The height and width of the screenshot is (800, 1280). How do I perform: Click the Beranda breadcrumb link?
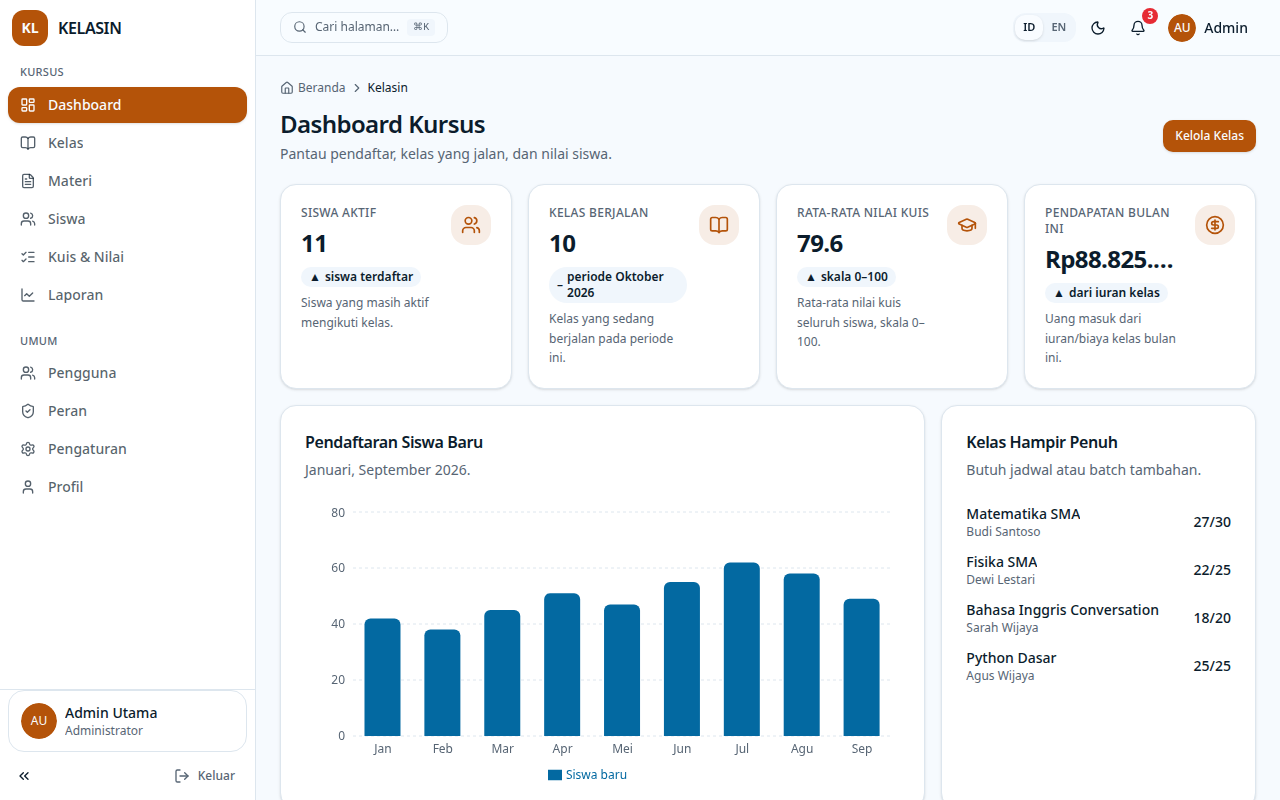(313, 88)
